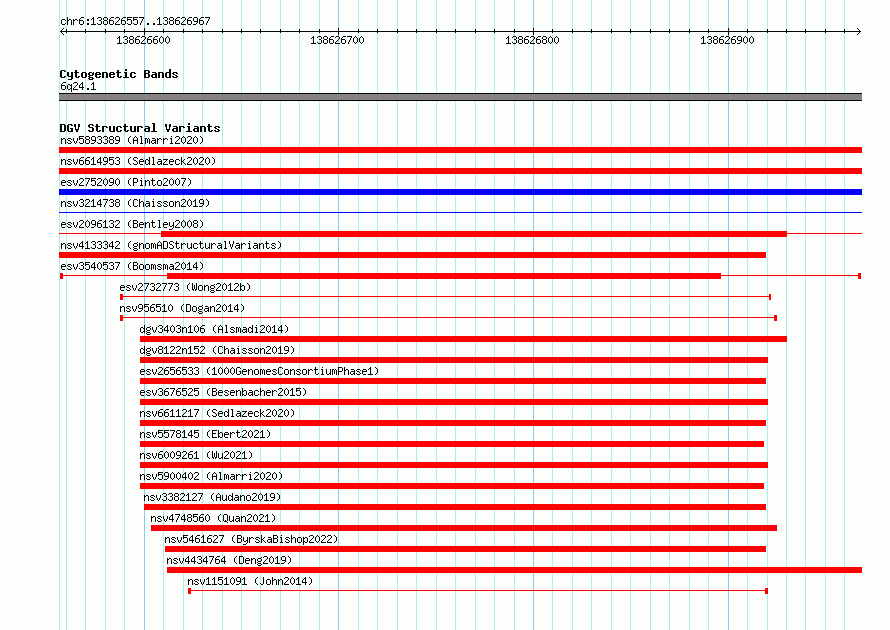Select nsv5461627 (ByrskaBishop2022) label
The image size is (890, 630).
click(x=251, y=539)
